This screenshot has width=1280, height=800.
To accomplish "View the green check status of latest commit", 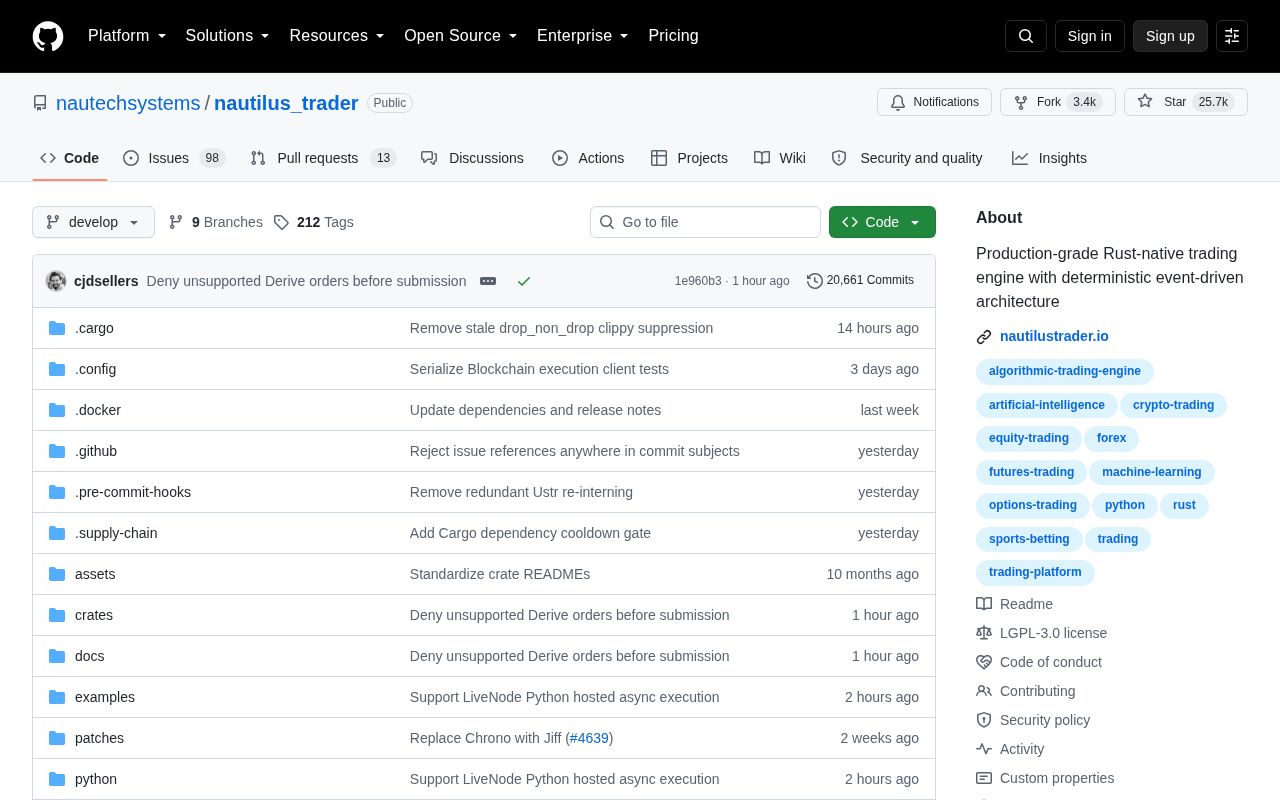I will pos(524,281).
